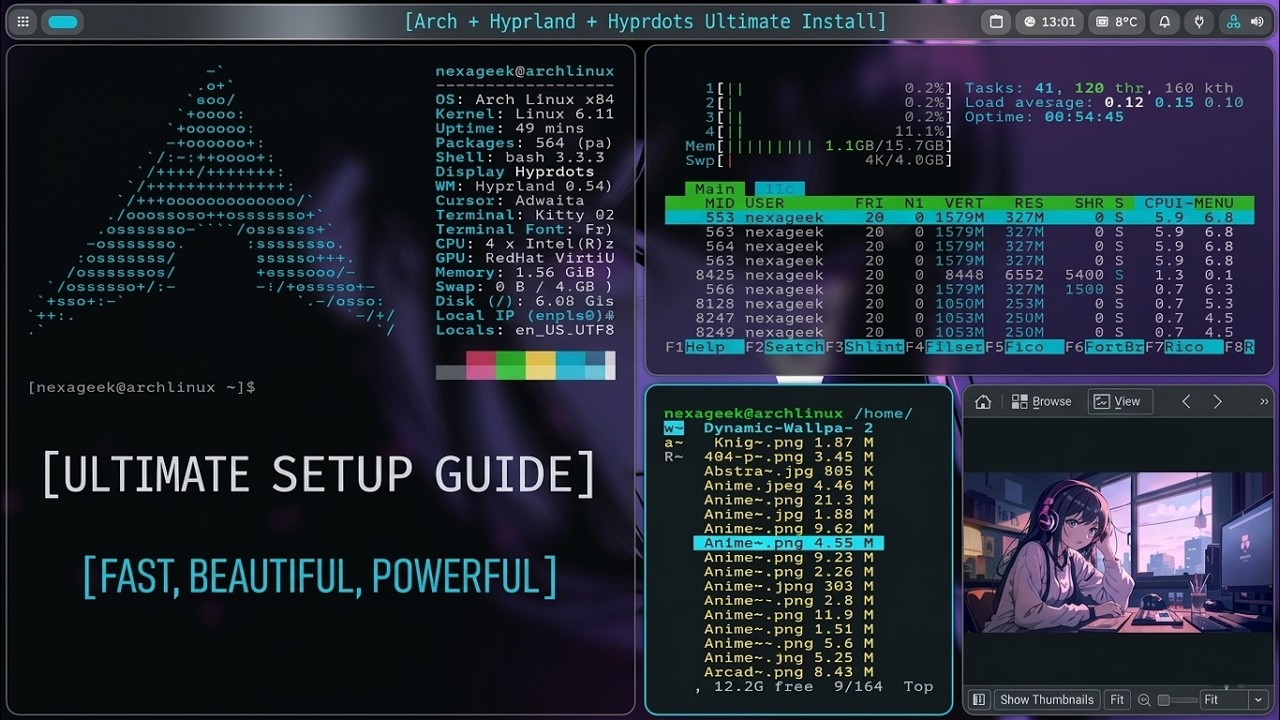This screenshot has height=720, width=1280.
Task: Click F1 Help in htop footer
Action: 704,347
